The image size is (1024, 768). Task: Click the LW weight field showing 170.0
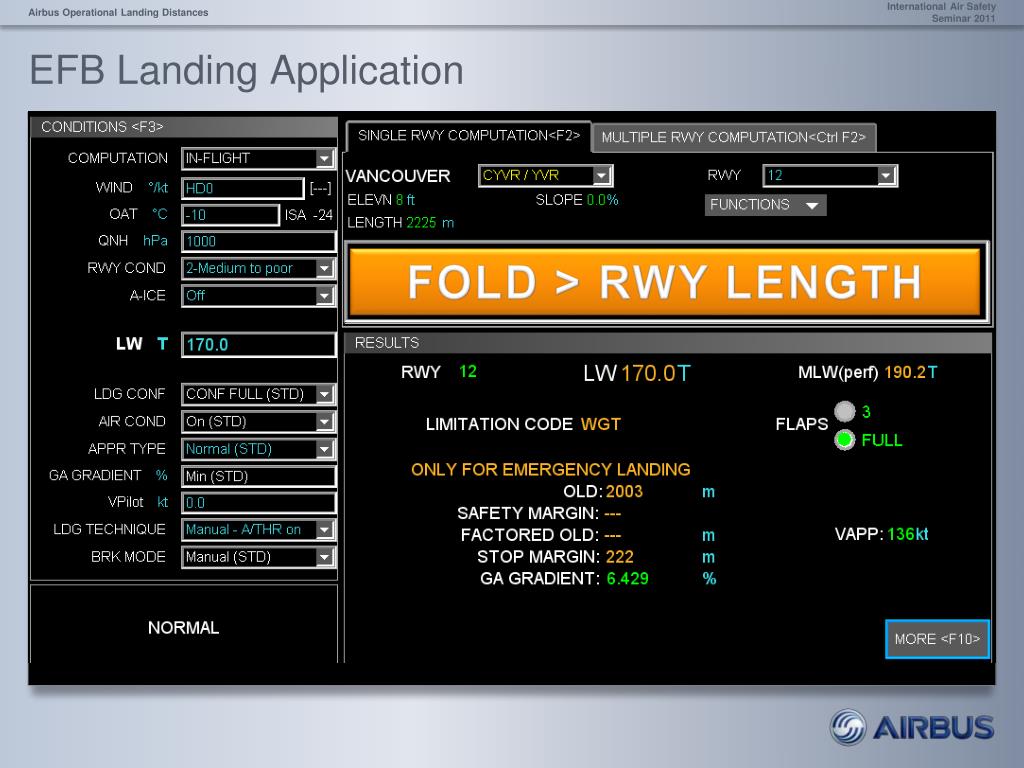pos(259,345)
